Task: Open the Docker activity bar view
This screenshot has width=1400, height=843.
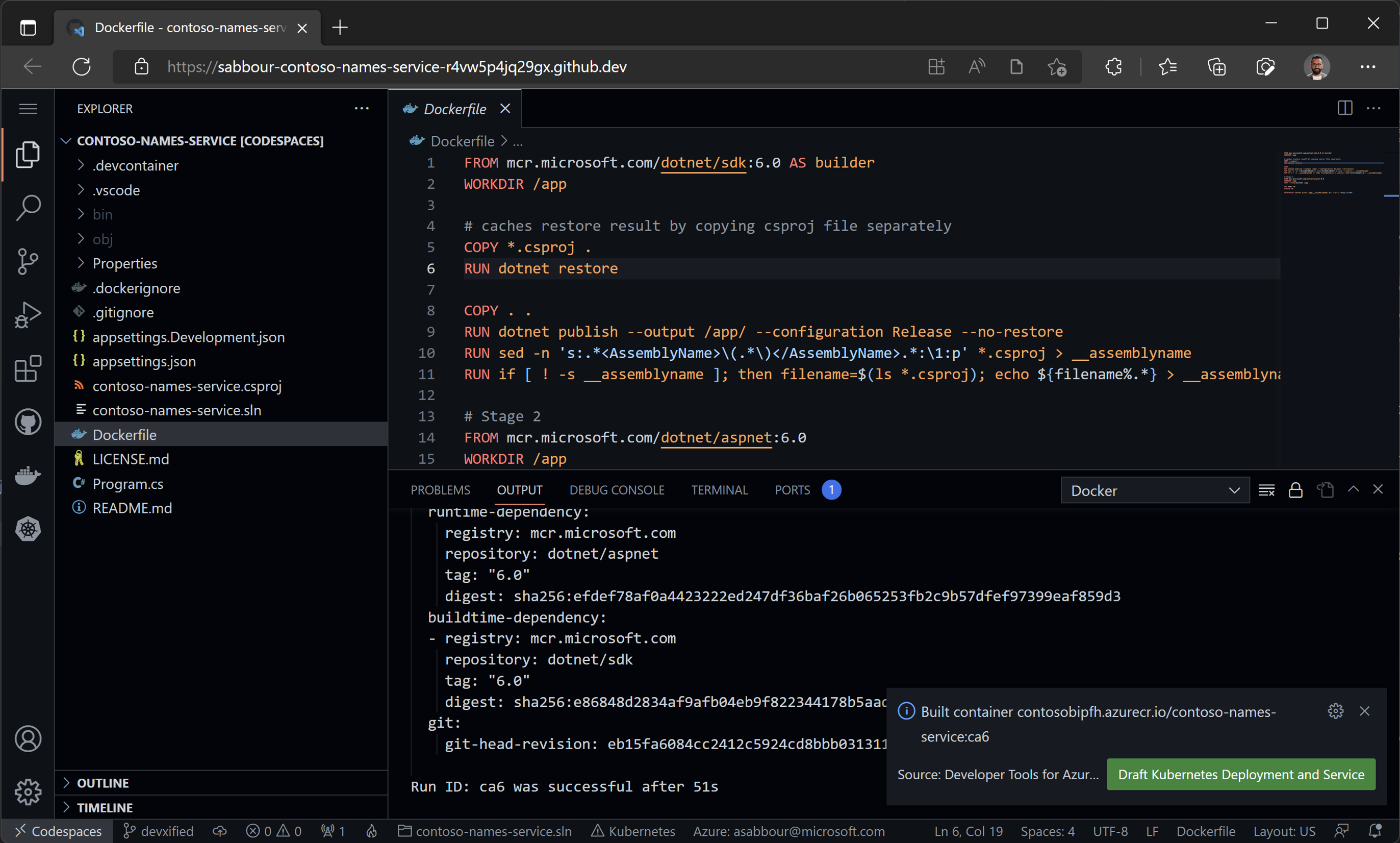Action: pos(27,475)
